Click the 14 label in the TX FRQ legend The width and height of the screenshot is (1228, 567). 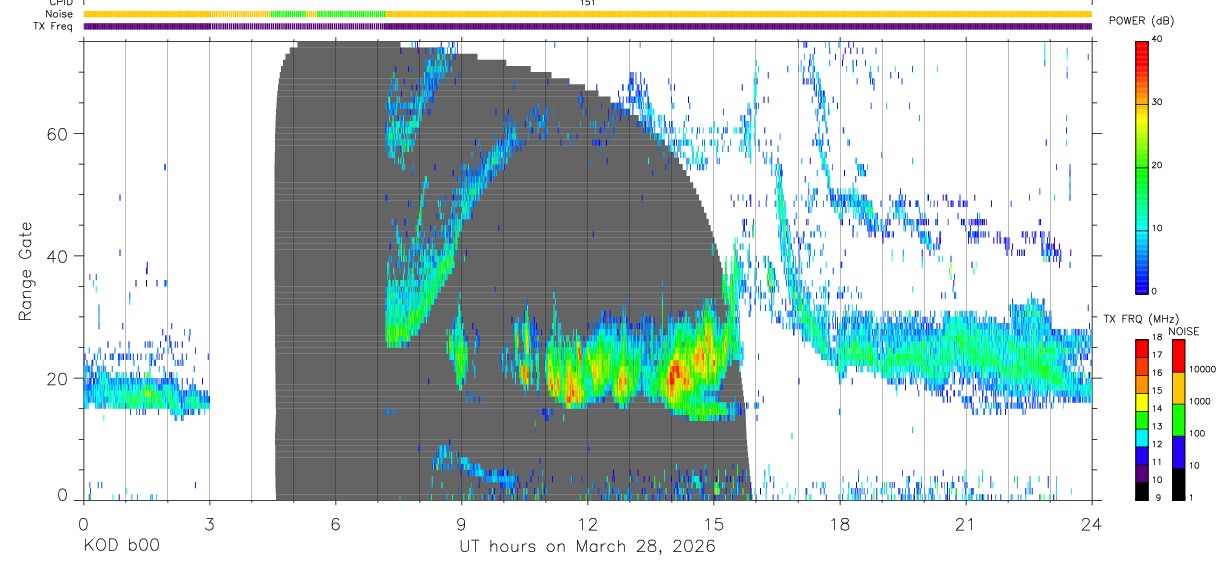1157,408
